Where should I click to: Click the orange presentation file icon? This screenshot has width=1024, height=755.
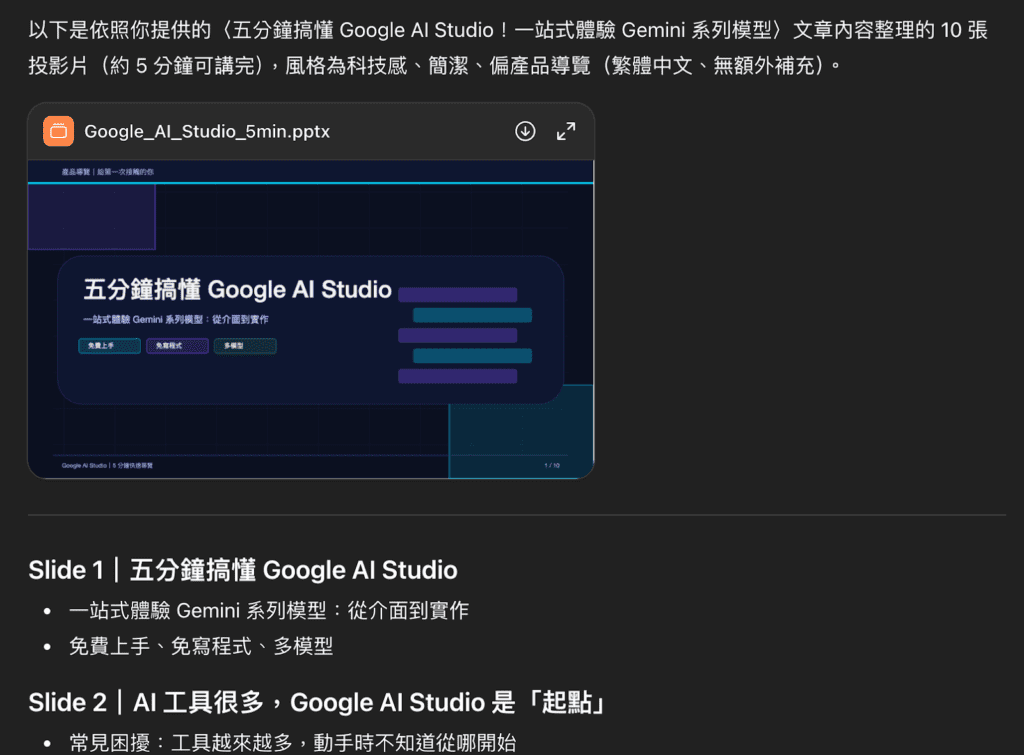tap(59, 131)
